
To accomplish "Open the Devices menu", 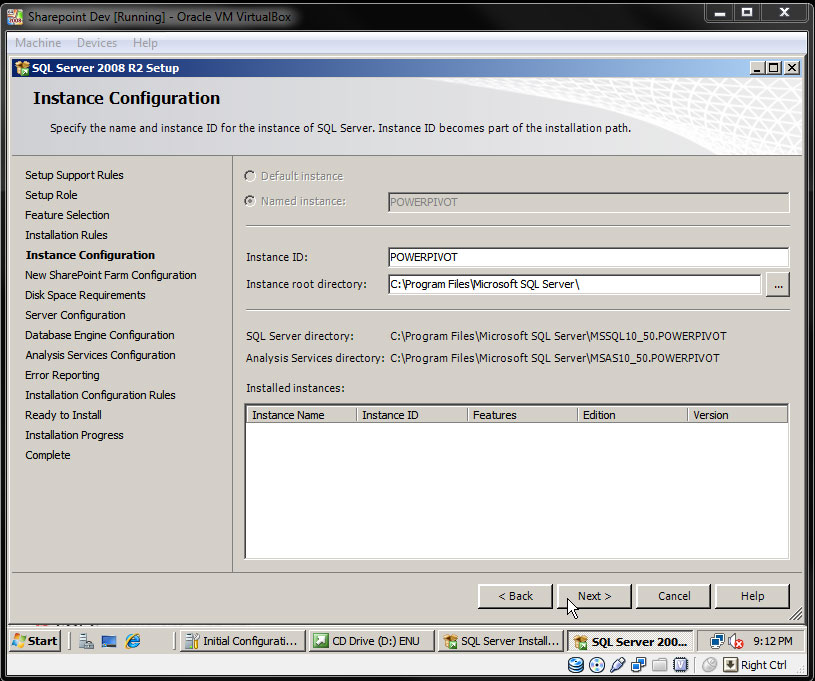I will click(97, 43).
